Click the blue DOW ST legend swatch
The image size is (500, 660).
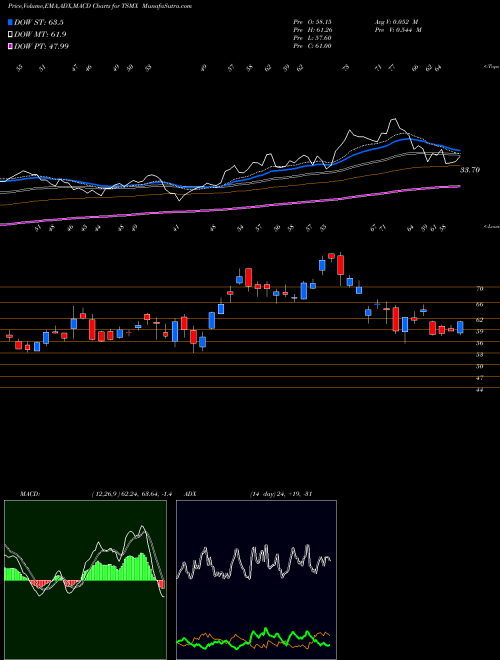[x=10, y=22]
